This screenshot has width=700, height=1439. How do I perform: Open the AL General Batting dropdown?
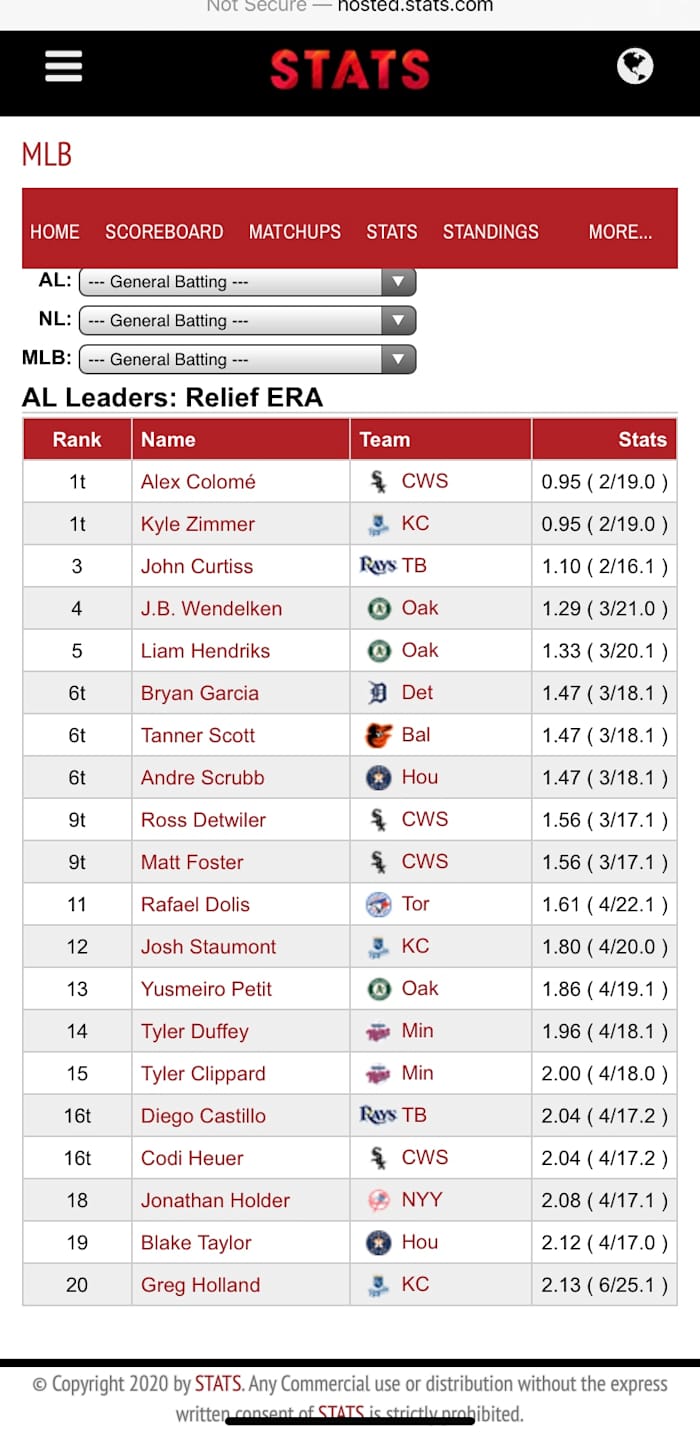[247, 282]
